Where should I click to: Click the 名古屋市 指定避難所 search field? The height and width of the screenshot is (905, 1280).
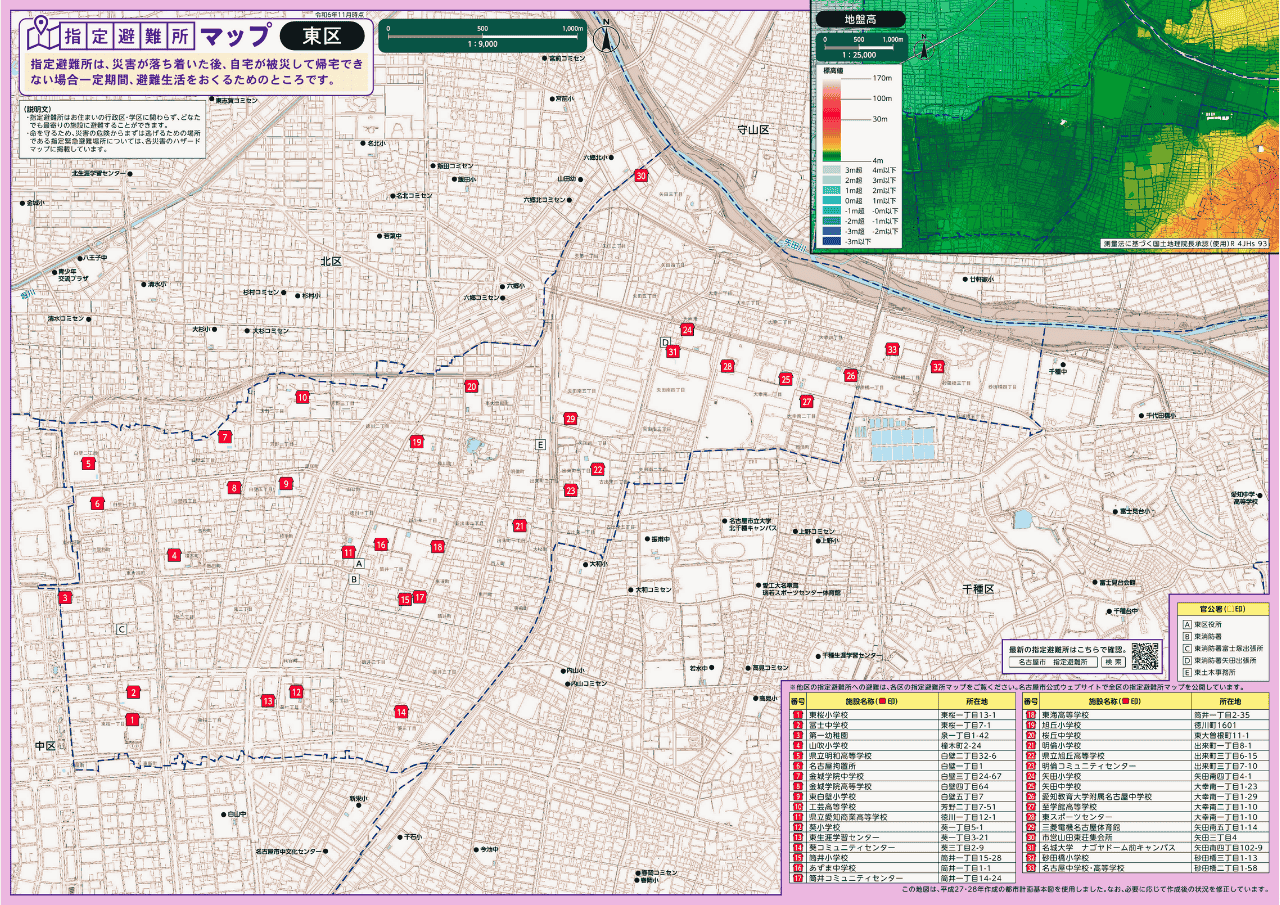1052,662
